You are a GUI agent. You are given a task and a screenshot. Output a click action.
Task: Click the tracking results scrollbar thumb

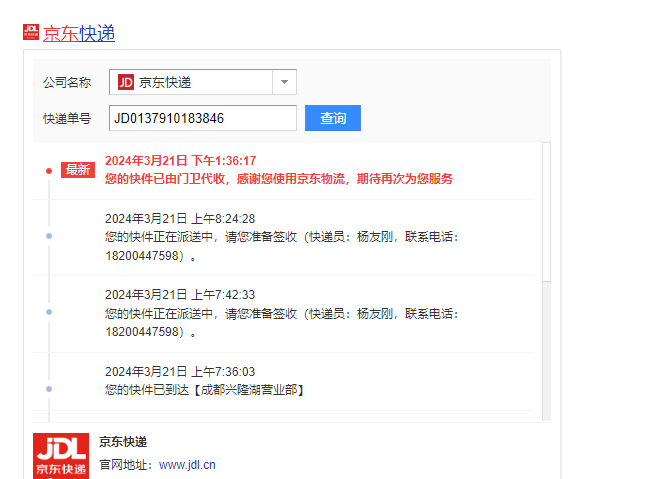tap(547, 212)
